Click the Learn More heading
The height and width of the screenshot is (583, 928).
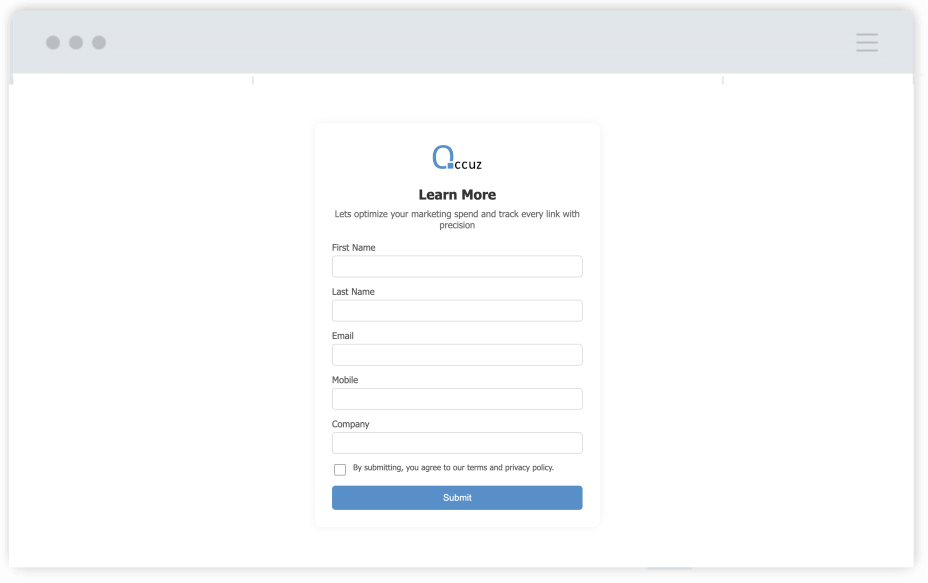point(457,194)
